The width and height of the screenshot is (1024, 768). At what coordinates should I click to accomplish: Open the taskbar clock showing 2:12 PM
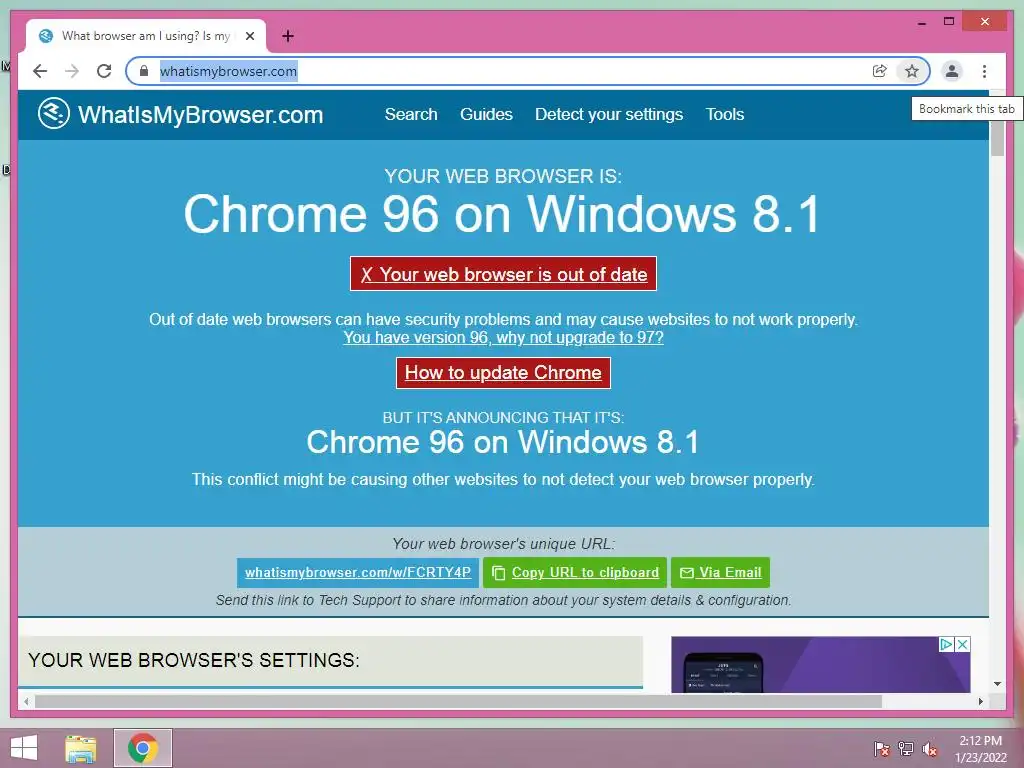click(x=980, y=748)
